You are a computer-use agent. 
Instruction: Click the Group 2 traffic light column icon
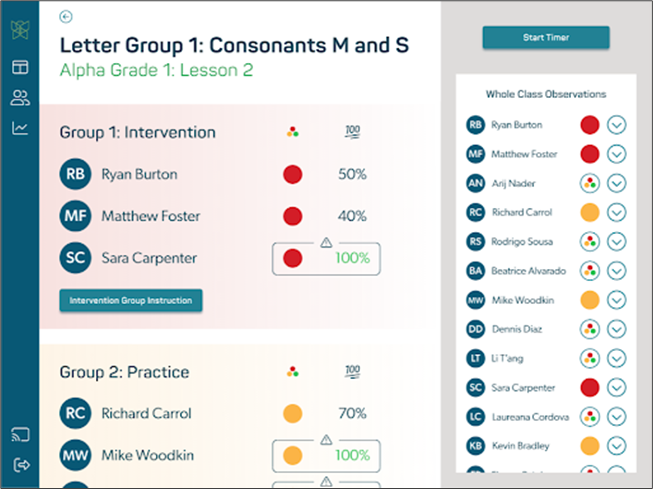coord(292,371)
